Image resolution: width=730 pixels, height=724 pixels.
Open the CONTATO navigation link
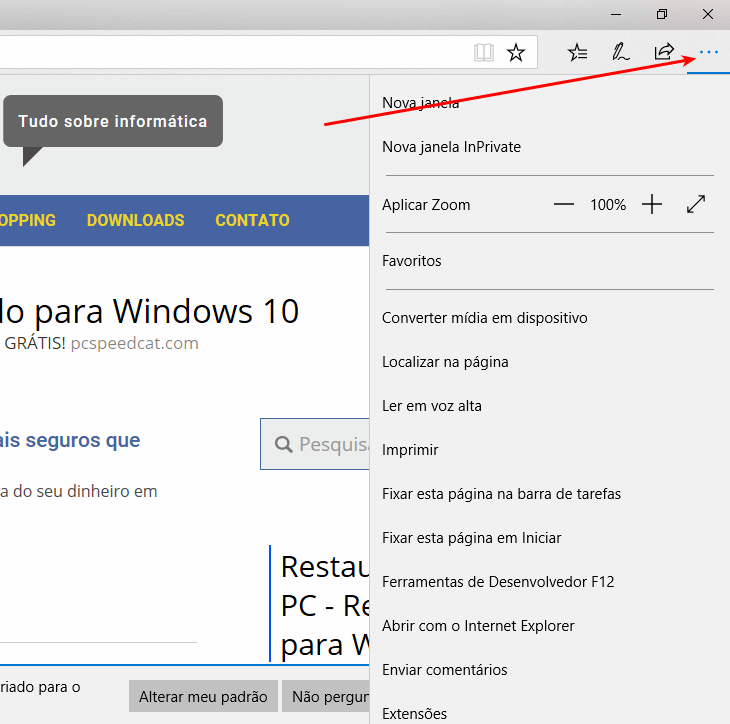[252, 220]
